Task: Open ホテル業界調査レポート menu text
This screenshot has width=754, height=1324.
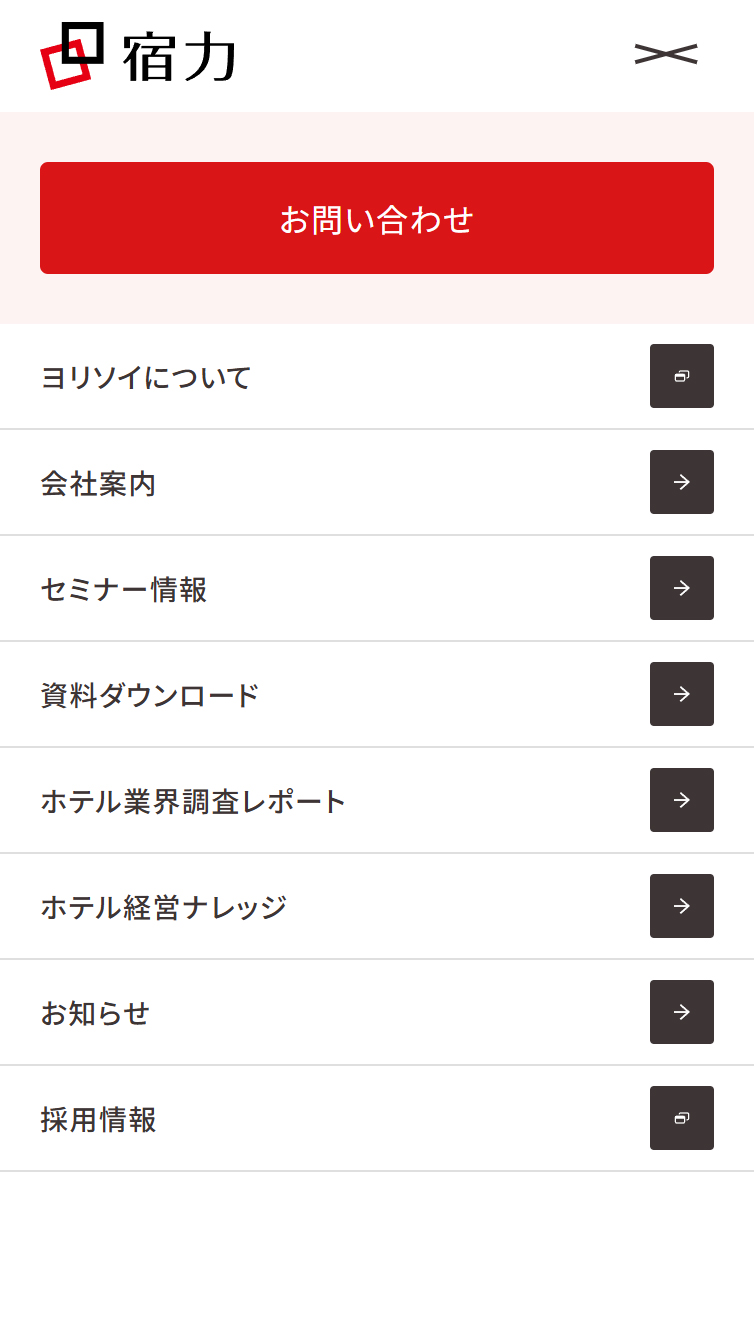Action: click(193, 802)
